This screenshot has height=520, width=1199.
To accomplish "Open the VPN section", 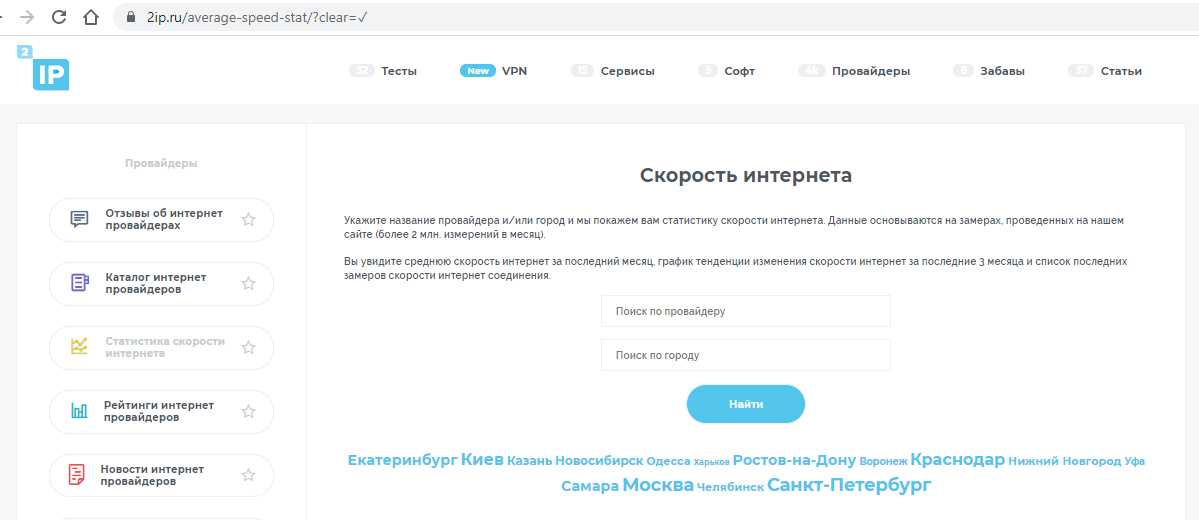I will (514, 71).
